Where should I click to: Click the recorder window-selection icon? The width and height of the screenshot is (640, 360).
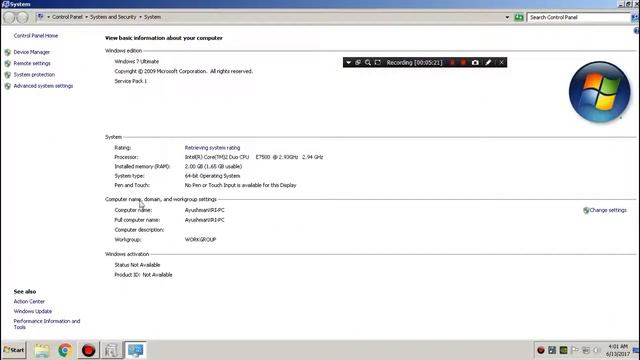(358, 62)
